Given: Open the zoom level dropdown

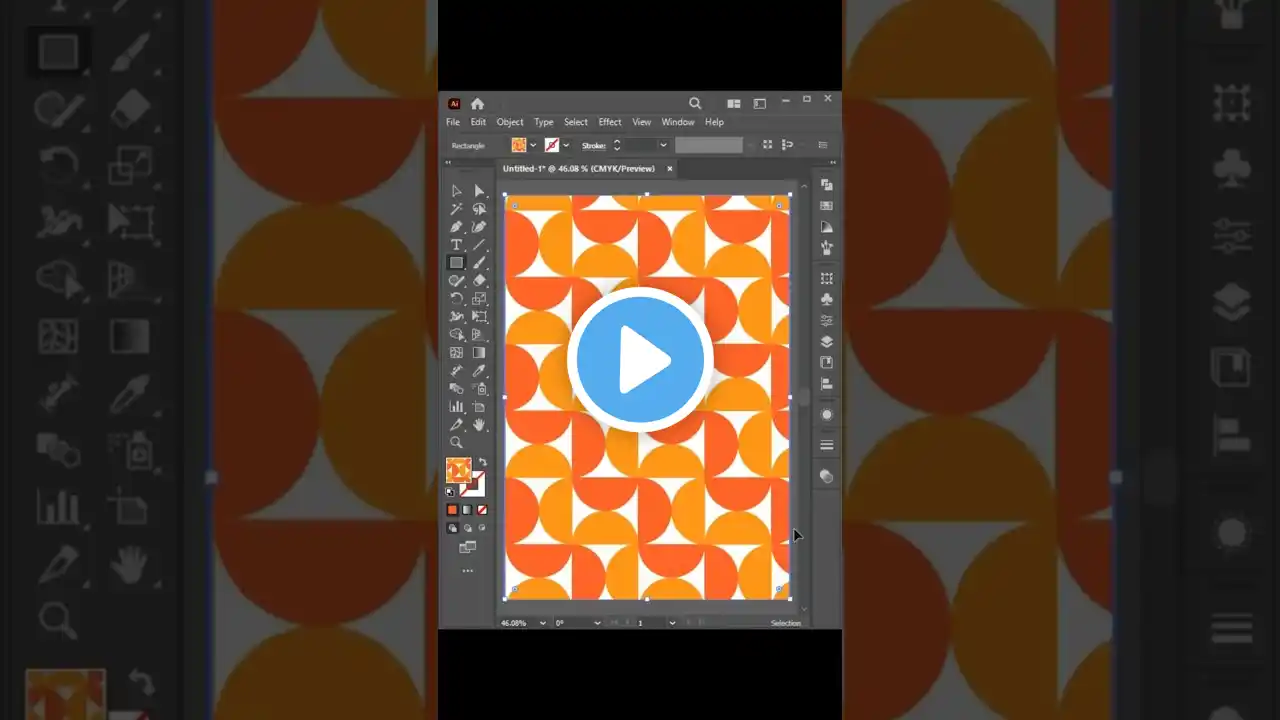Looking at the screenshot, I should tap(543, 623).
